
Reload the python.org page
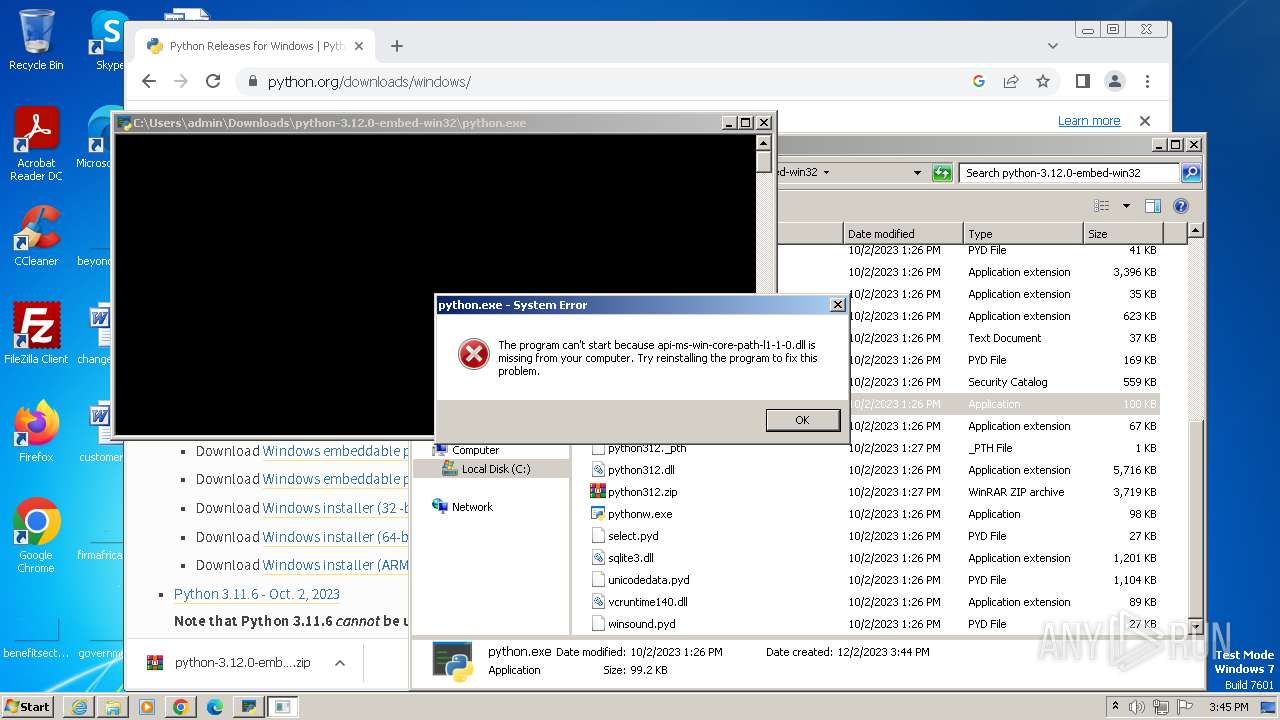click(x=213, y=82)
